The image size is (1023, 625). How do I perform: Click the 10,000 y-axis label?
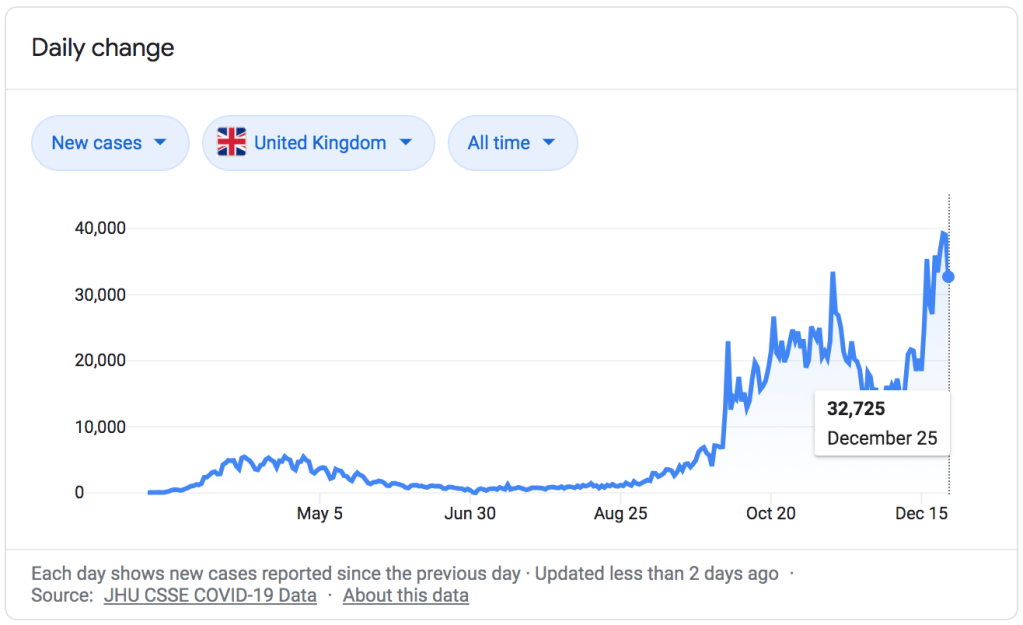pyautogui.click(x=99, y=427)
